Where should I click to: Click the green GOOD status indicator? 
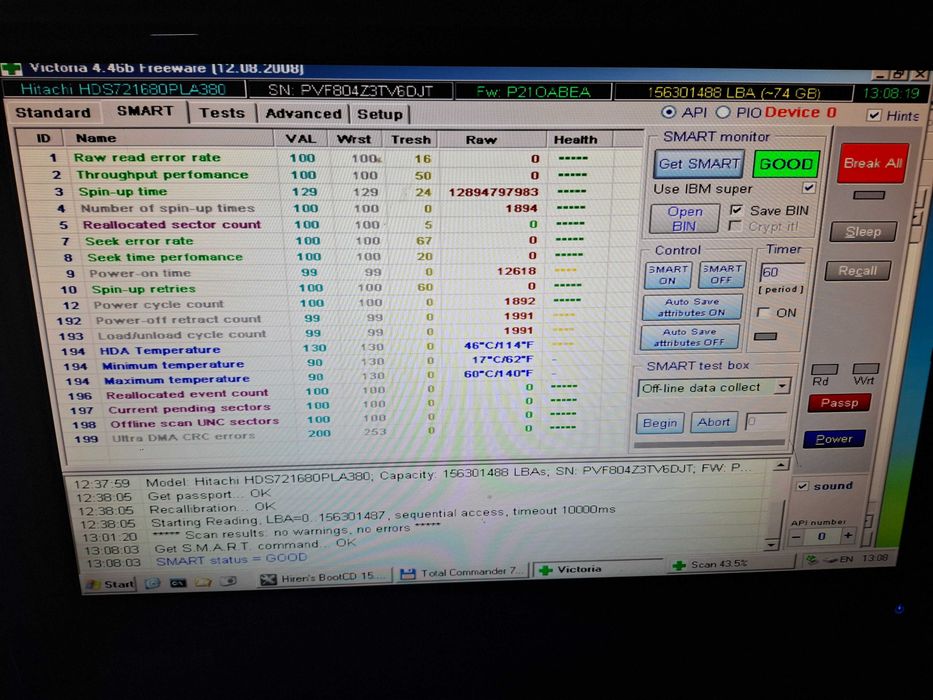pos(786,164)
